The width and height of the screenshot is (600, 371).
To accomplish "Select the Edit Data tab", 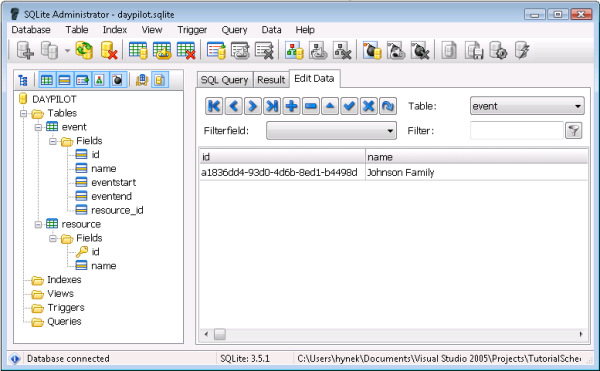I will pos(314,78).
